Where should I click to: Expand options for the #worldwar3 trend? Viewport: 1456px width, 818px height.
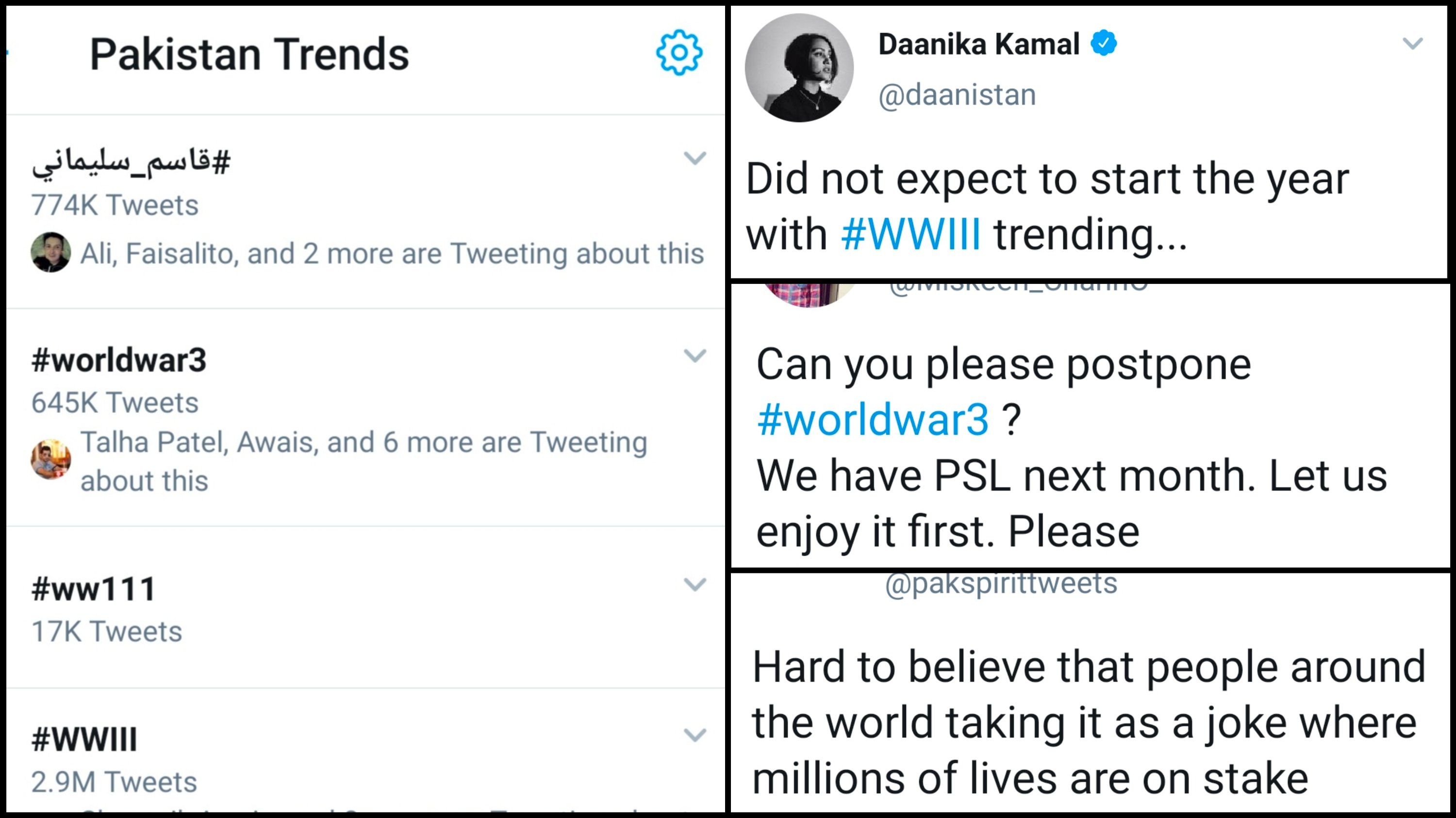click(695, 356)
